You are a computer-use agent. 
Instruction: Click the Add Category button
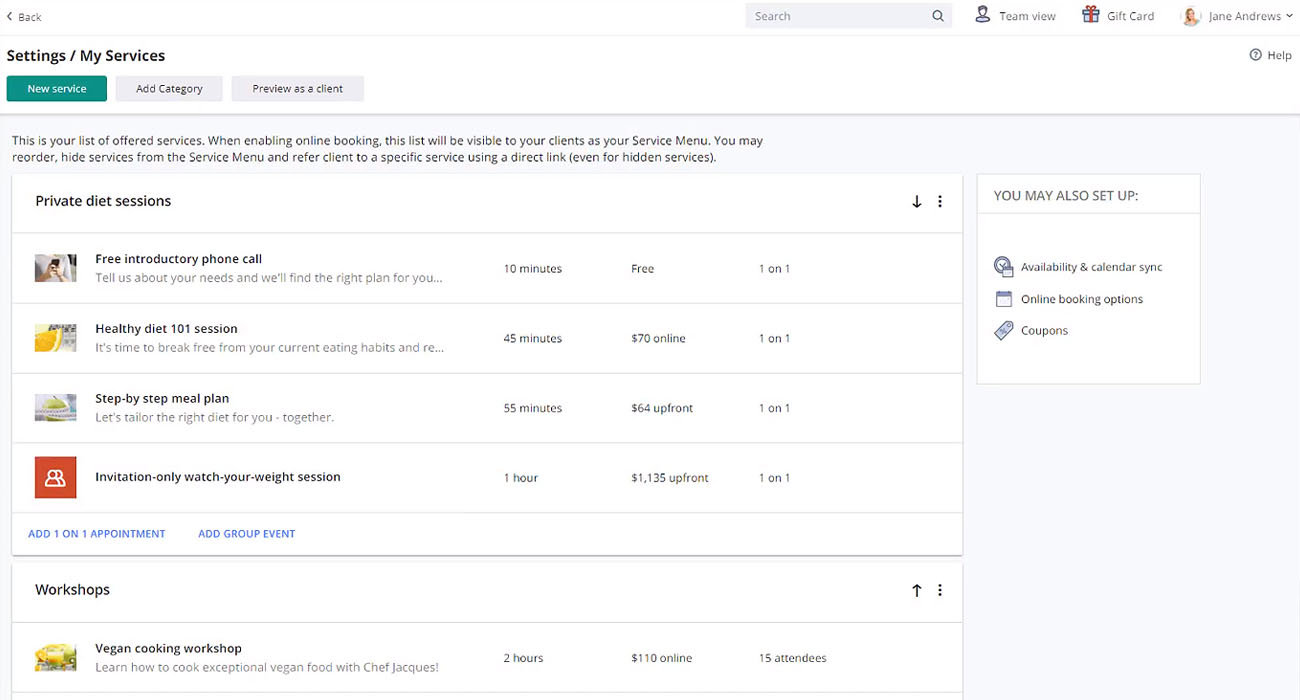tap(169, 89)
